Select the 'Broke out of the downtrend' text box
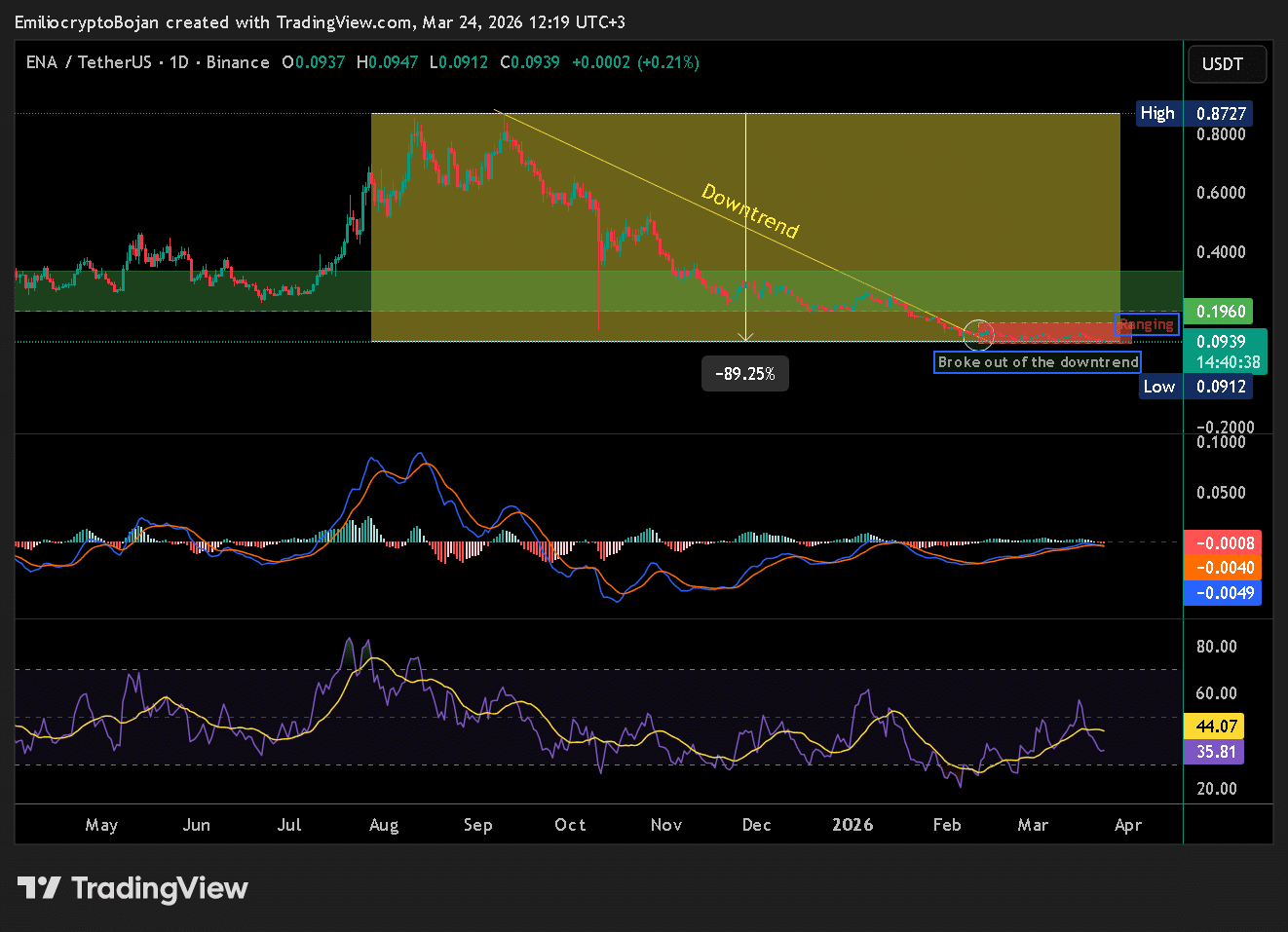This screenshot has height=932, width=1288. [x=1038, y=362]
